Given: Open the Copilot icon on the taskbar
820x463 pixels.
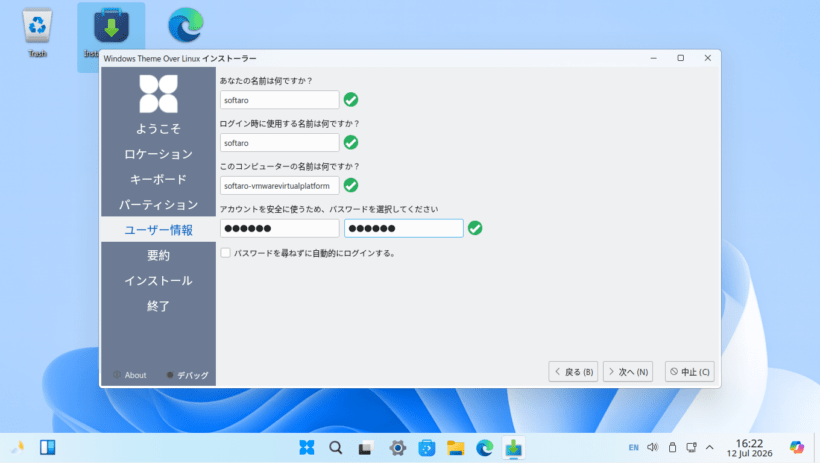Looking at the screenshot, I should coord(797,447).
